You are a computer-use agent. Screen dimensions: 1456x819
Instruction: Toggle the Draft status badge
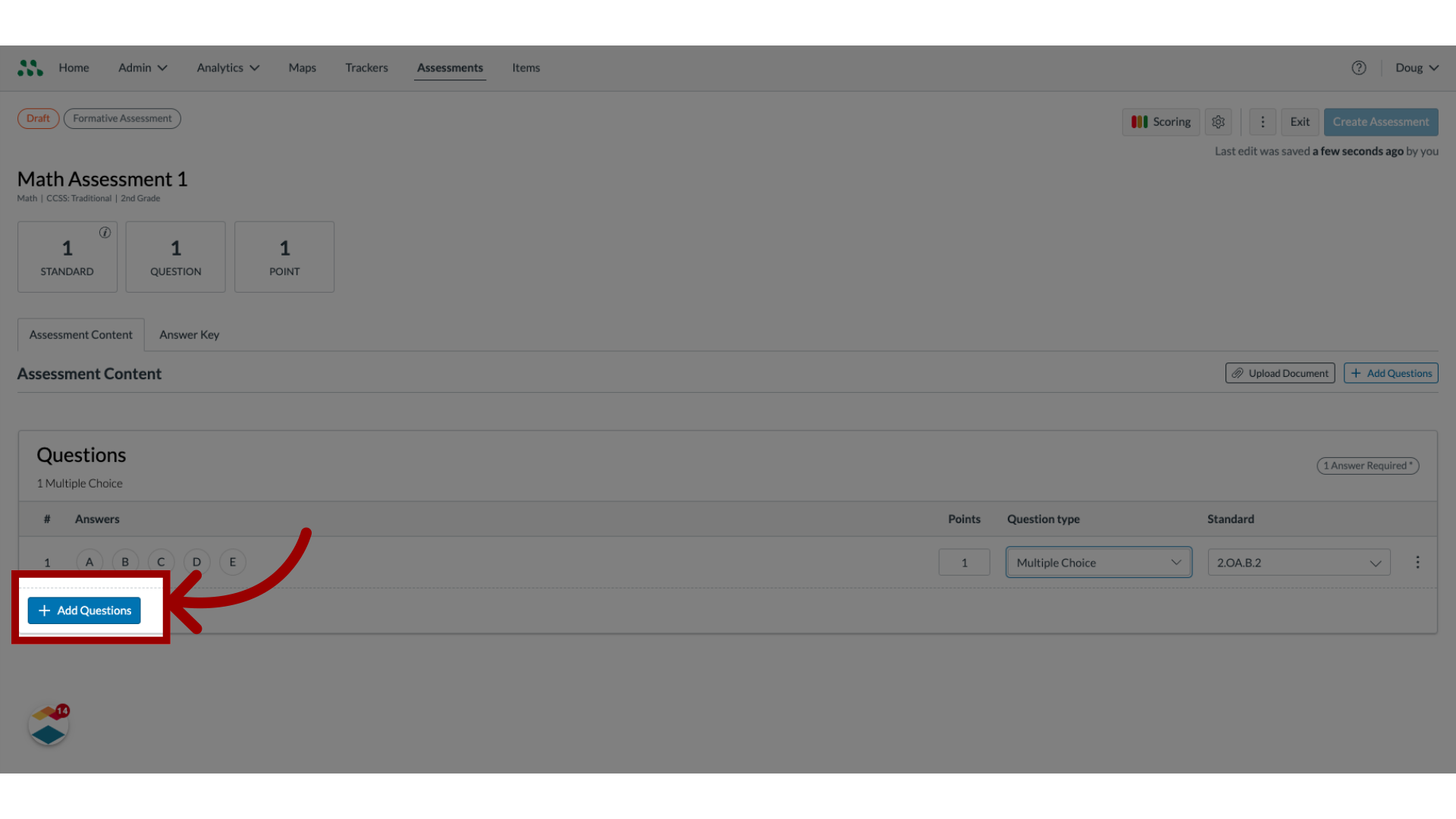coord(38,118)
